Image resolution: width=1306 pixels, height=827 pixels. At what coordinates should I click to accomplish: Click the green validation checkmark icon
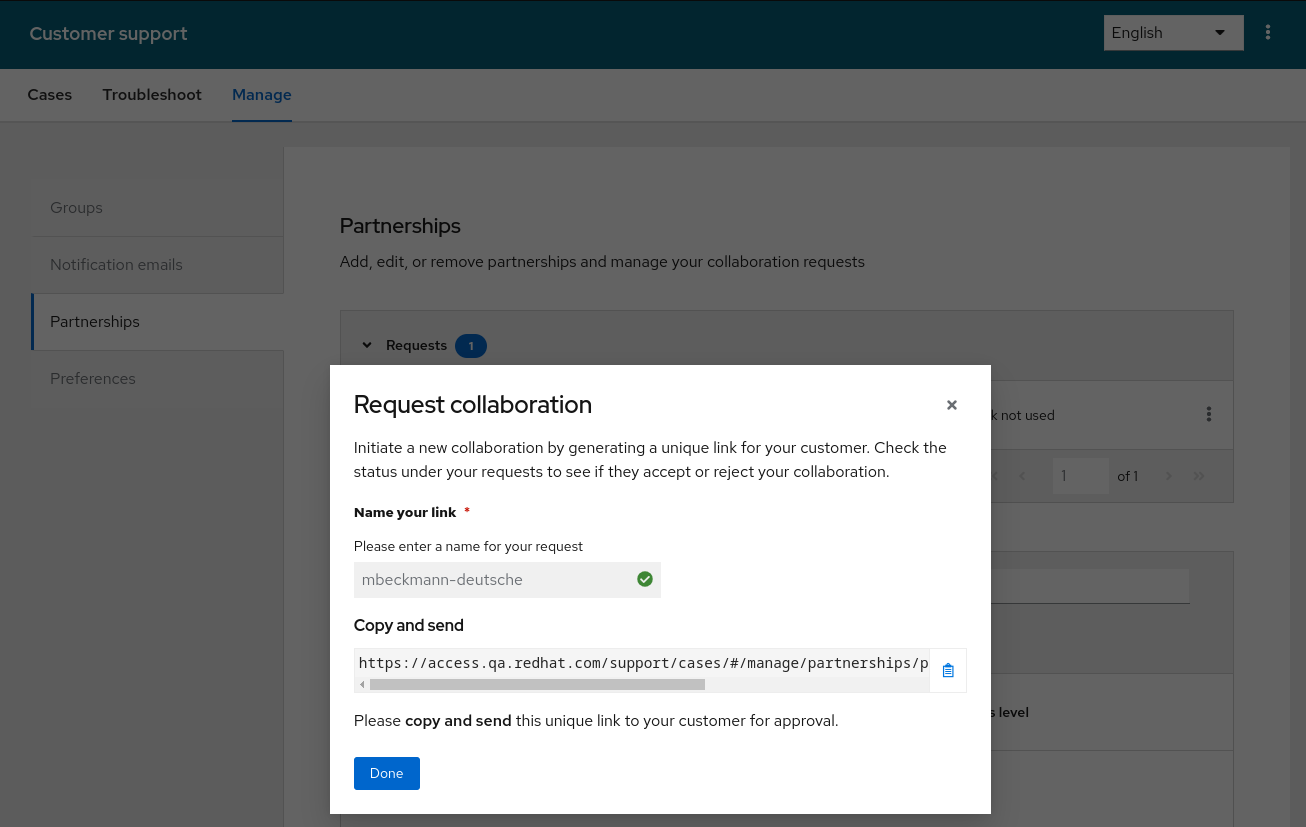click(645, 579)
